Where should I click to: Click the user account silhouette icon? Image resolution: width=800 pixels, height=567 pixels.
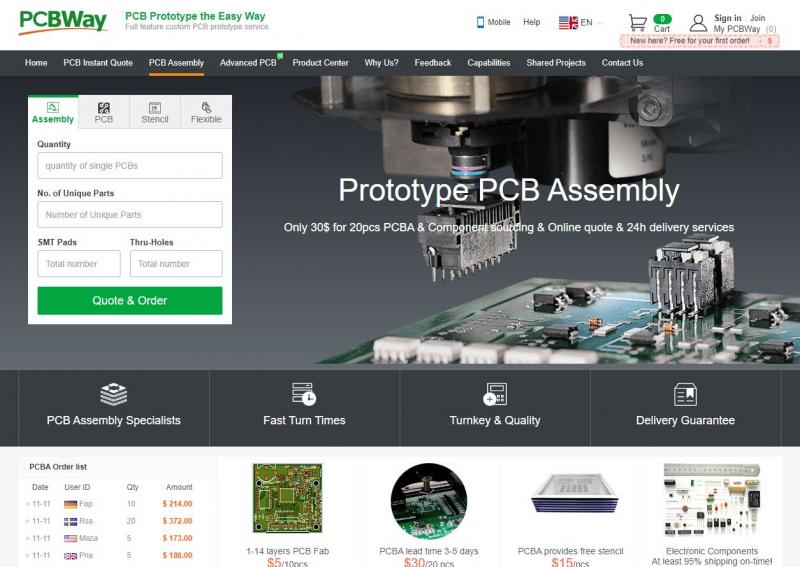click(x=698, y=23)
